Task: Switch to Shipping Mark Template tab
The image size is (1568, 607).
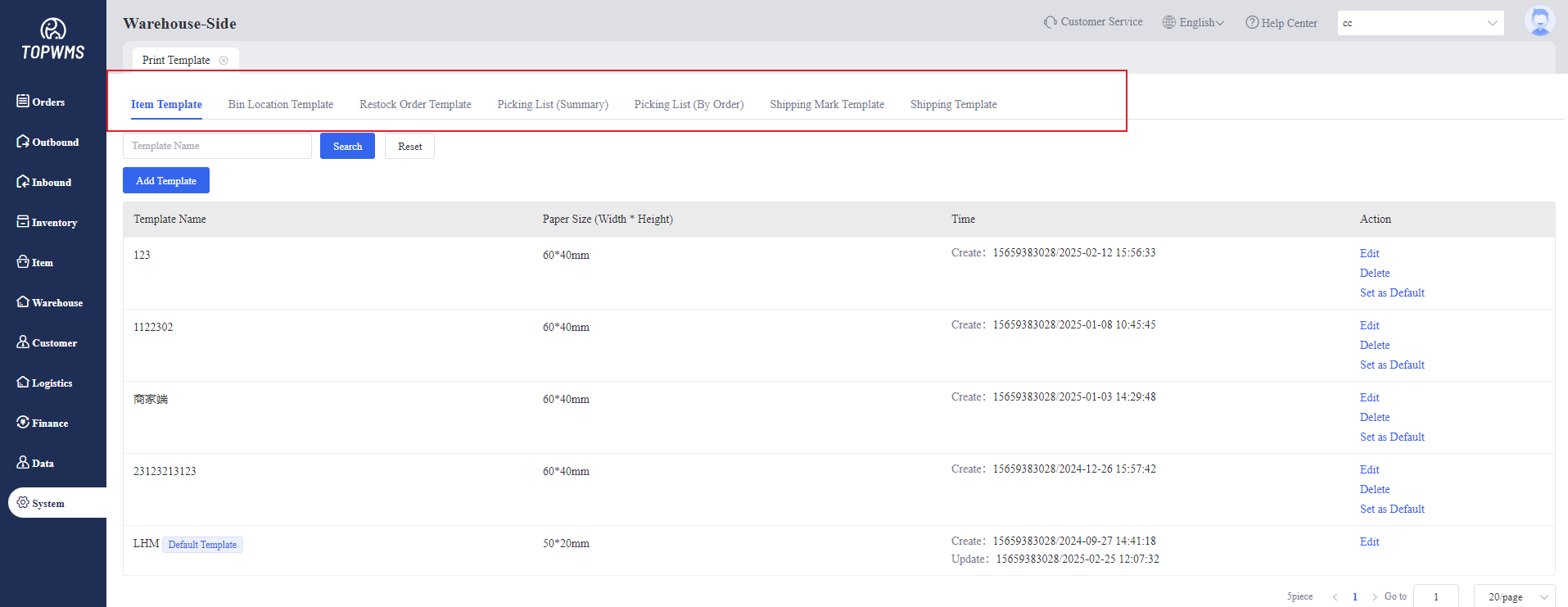Action: coord(826,105)
